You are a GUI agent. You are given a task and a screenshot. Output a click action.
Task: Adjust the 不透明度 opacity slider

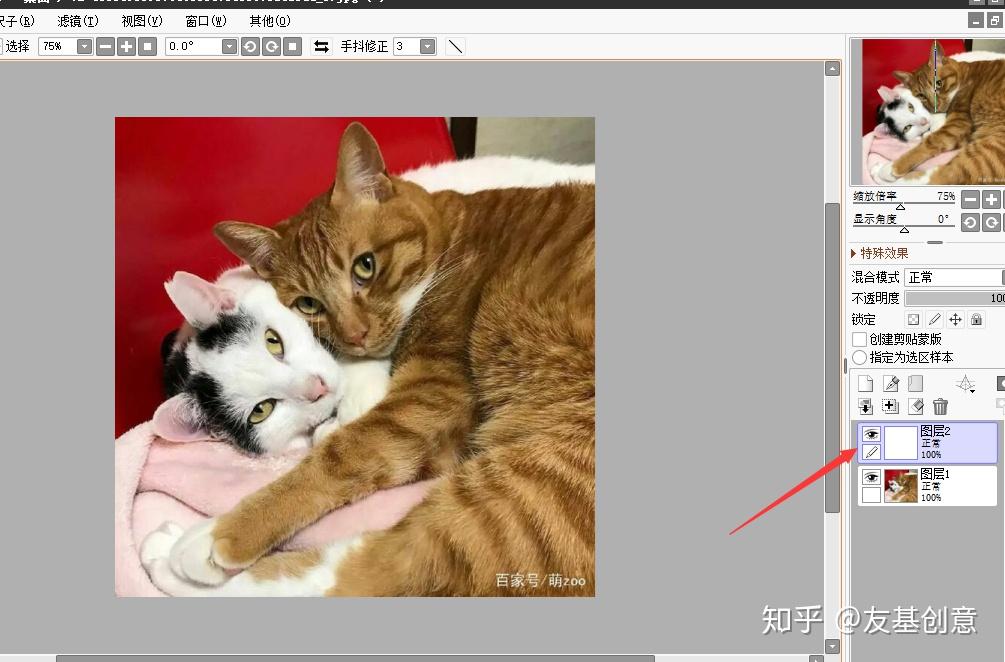click(954, 299)
